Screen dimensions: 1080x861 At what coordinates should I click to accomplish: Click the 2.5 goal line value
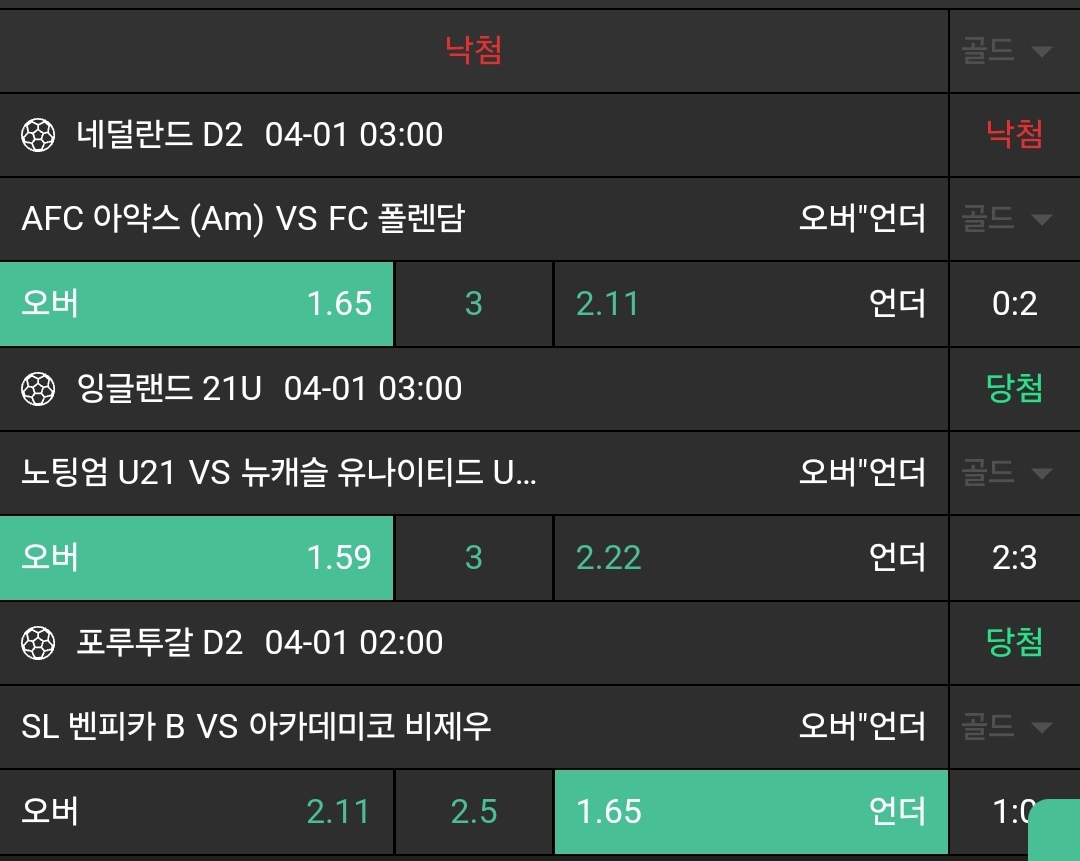tap(474, 811)
